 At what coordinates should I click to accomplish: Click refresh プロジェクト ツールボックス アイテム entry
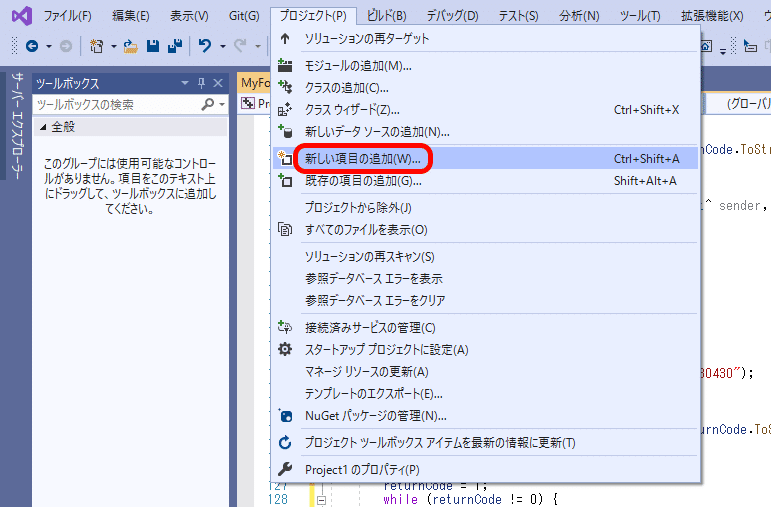(x=485, y=443)
